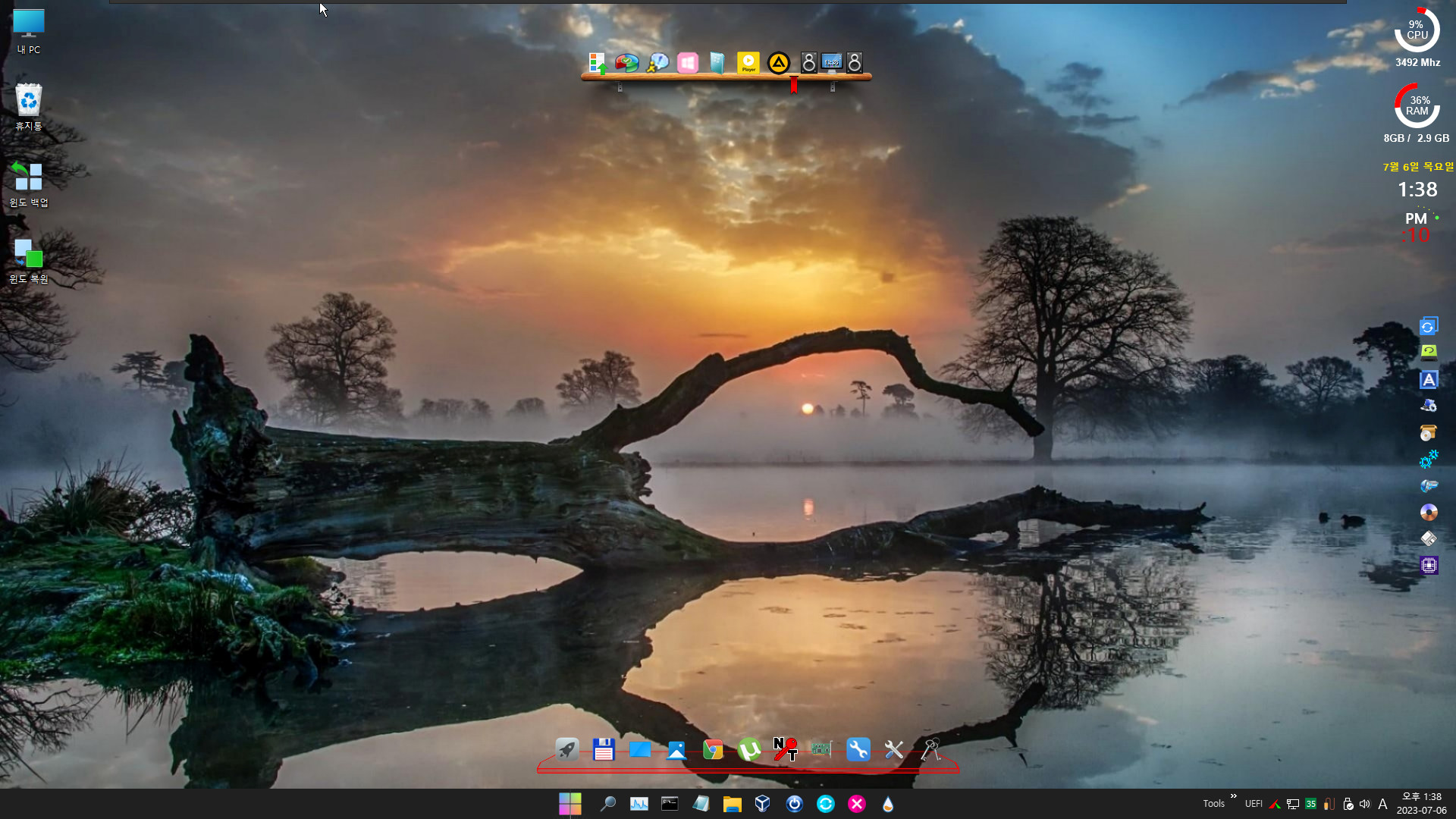Click the USB safely remove tray icon
1456x819 pixels.
coord(1348,804)
